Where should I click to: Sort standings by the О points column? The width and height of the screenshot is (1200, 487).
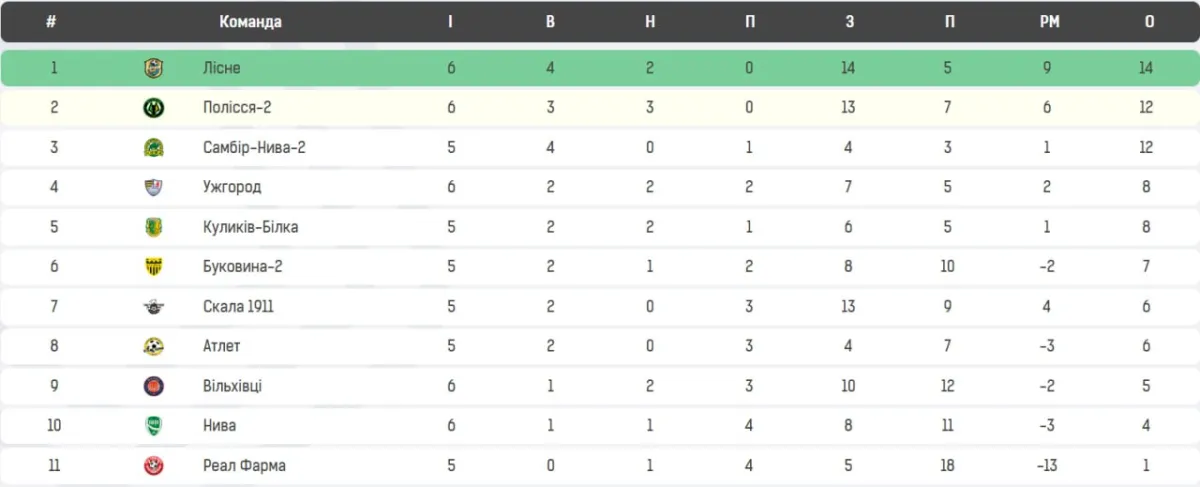point(1149,22)
